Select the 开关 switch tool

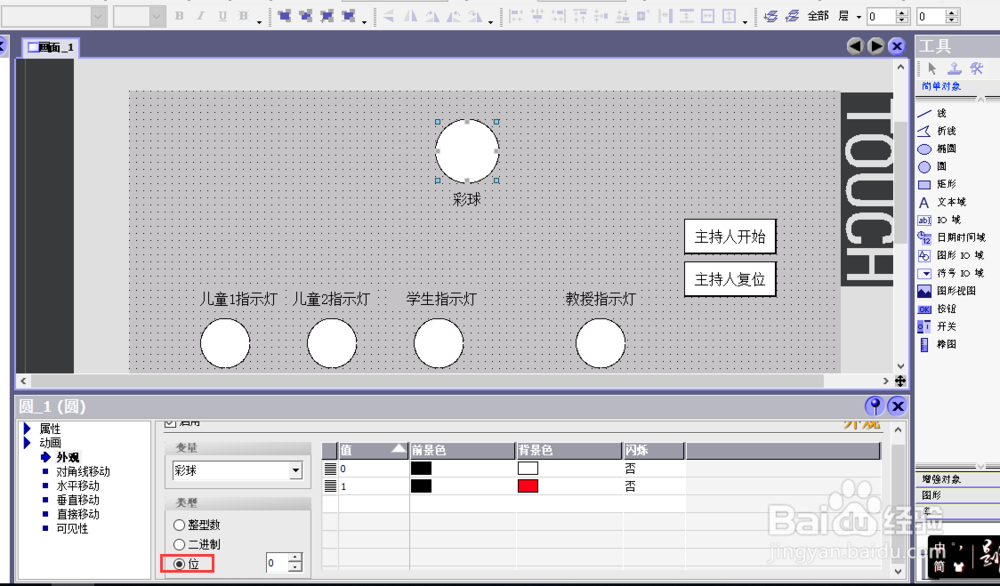936,326
